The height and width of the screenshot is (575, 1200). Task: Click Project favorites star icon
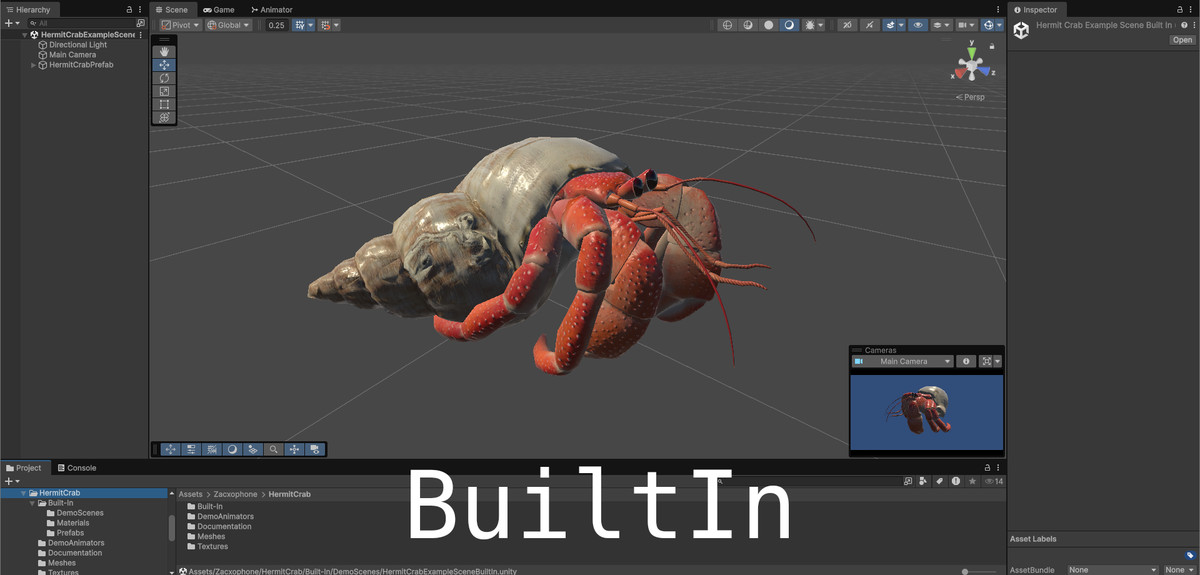click(x=972, y=481)
